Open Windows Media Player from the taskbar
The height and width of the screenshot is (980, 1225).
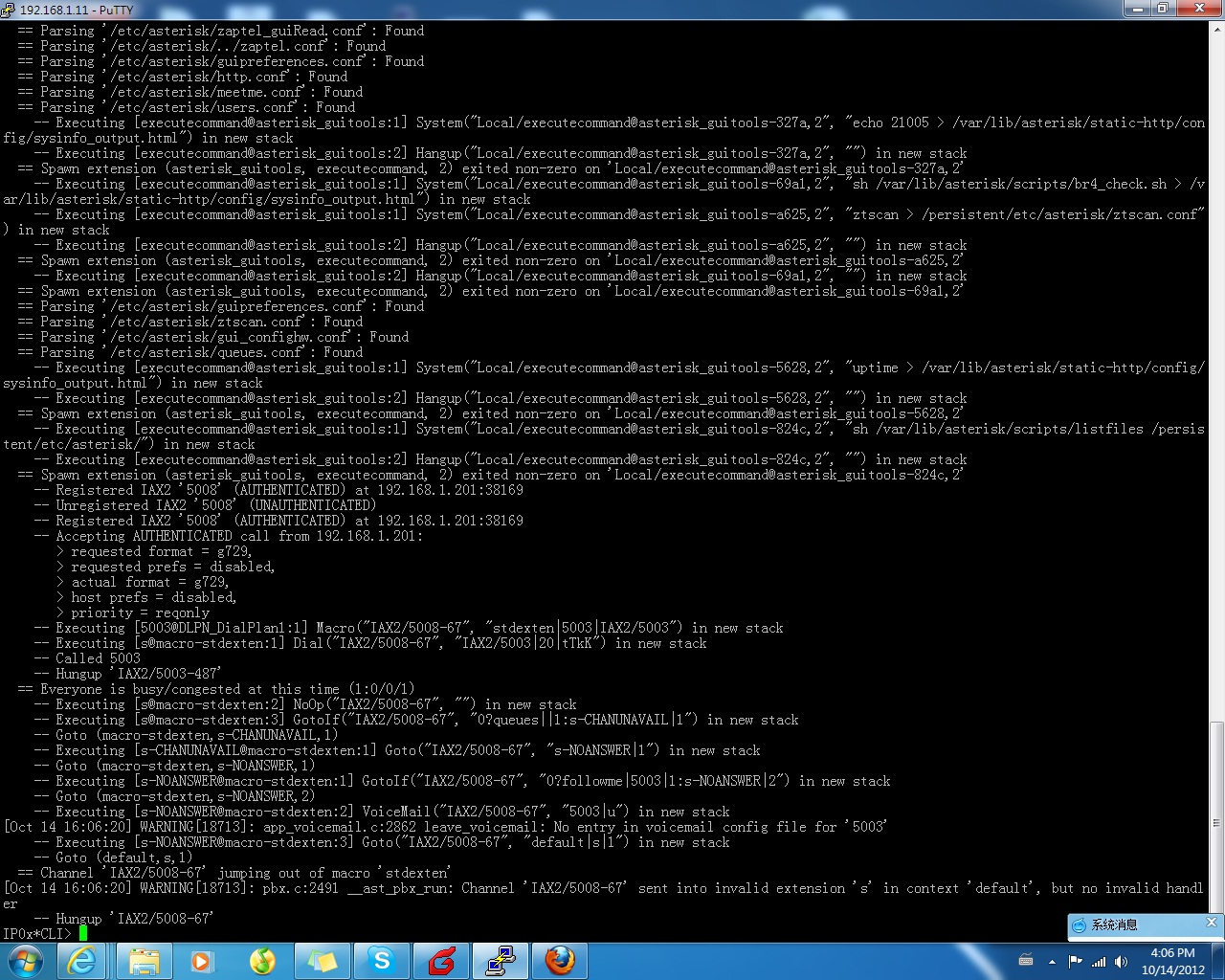pos(202,961)
